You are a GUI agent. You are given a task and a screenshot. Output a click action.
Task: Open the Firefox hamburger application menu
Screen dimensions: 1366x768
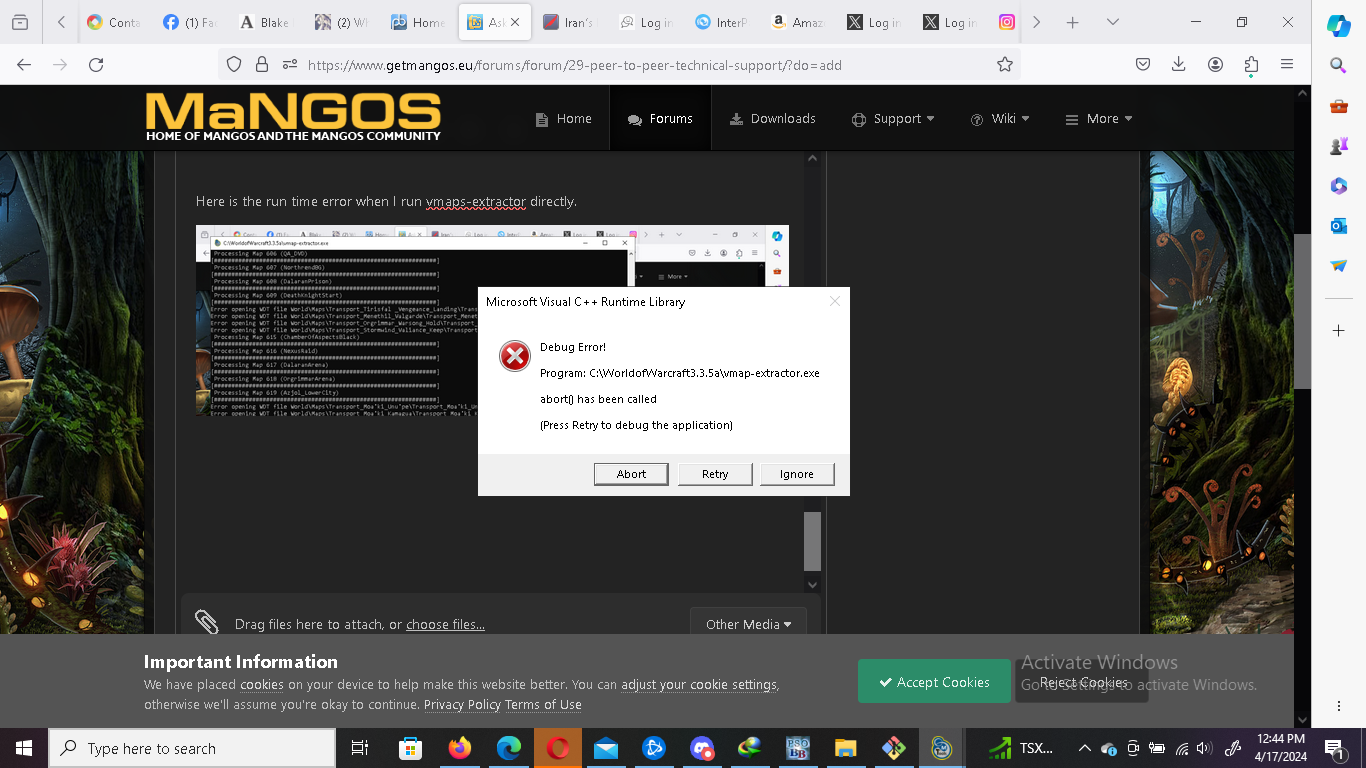coord(1287,64)
